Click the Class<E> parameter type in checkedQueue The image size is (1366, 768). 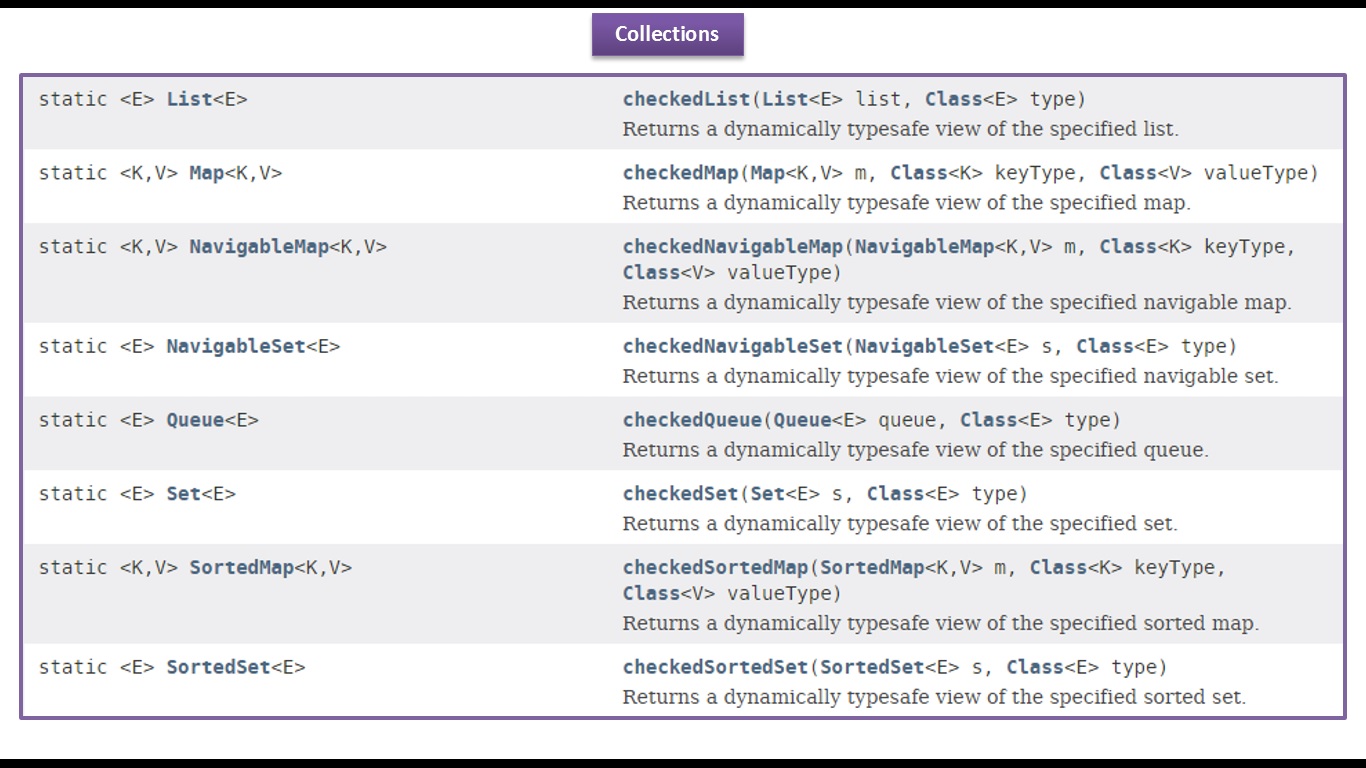(x=989, y=420)
